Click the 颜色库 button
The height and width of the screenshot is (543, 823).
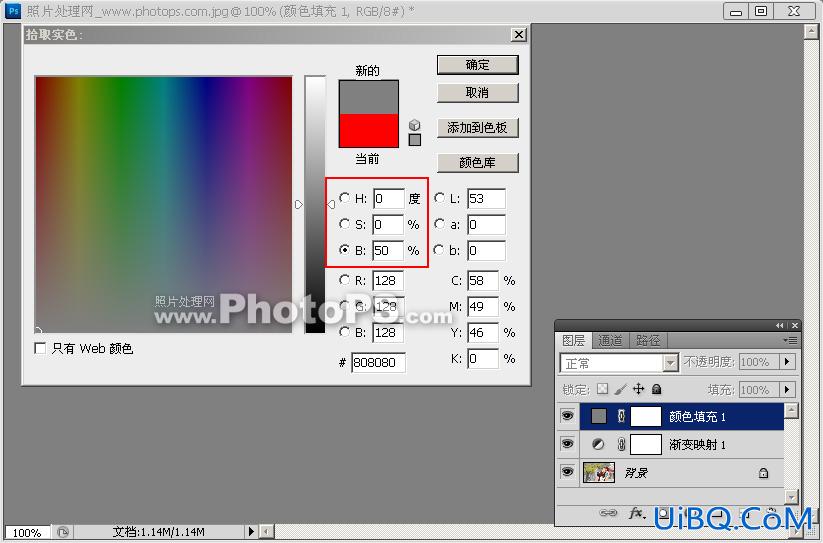pyautogui.click(x=478, y=163)
